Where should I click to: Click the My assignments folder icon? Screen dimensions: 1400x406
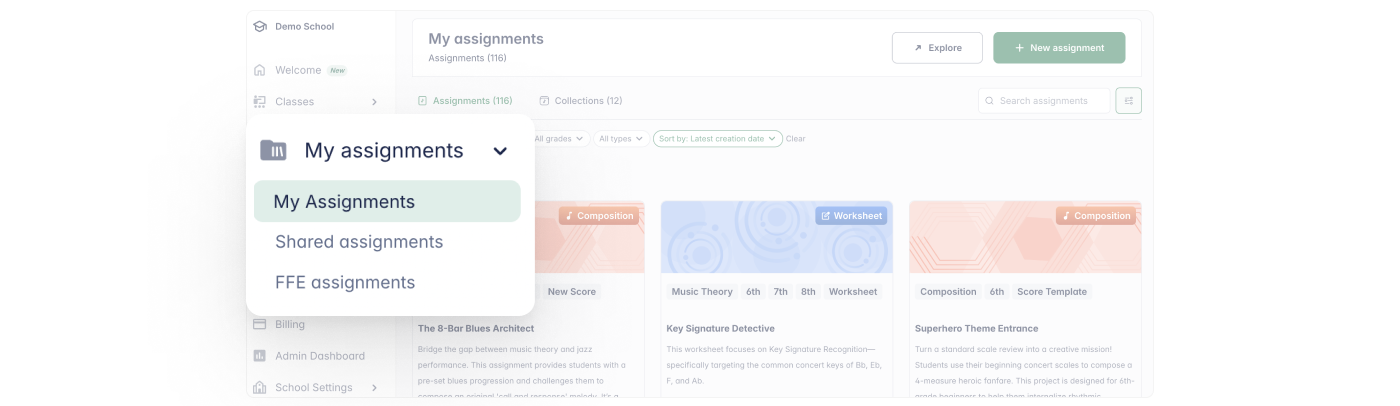click(x=273, y=150)
